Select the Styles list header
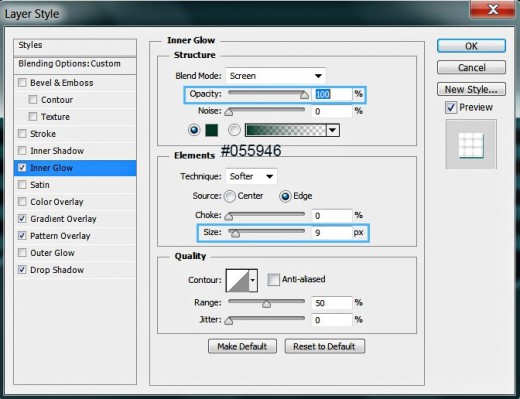The width and height of the screenshot is (520, 399). [75, 48]
